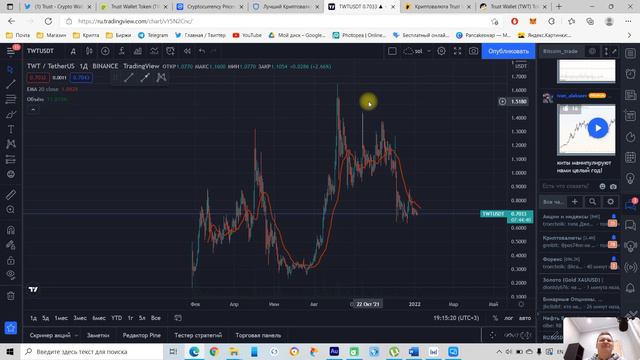This screenshot has width=640, height=360.
Task: Toggle auto scale 'авто'
Action: (x=525, y=318)
